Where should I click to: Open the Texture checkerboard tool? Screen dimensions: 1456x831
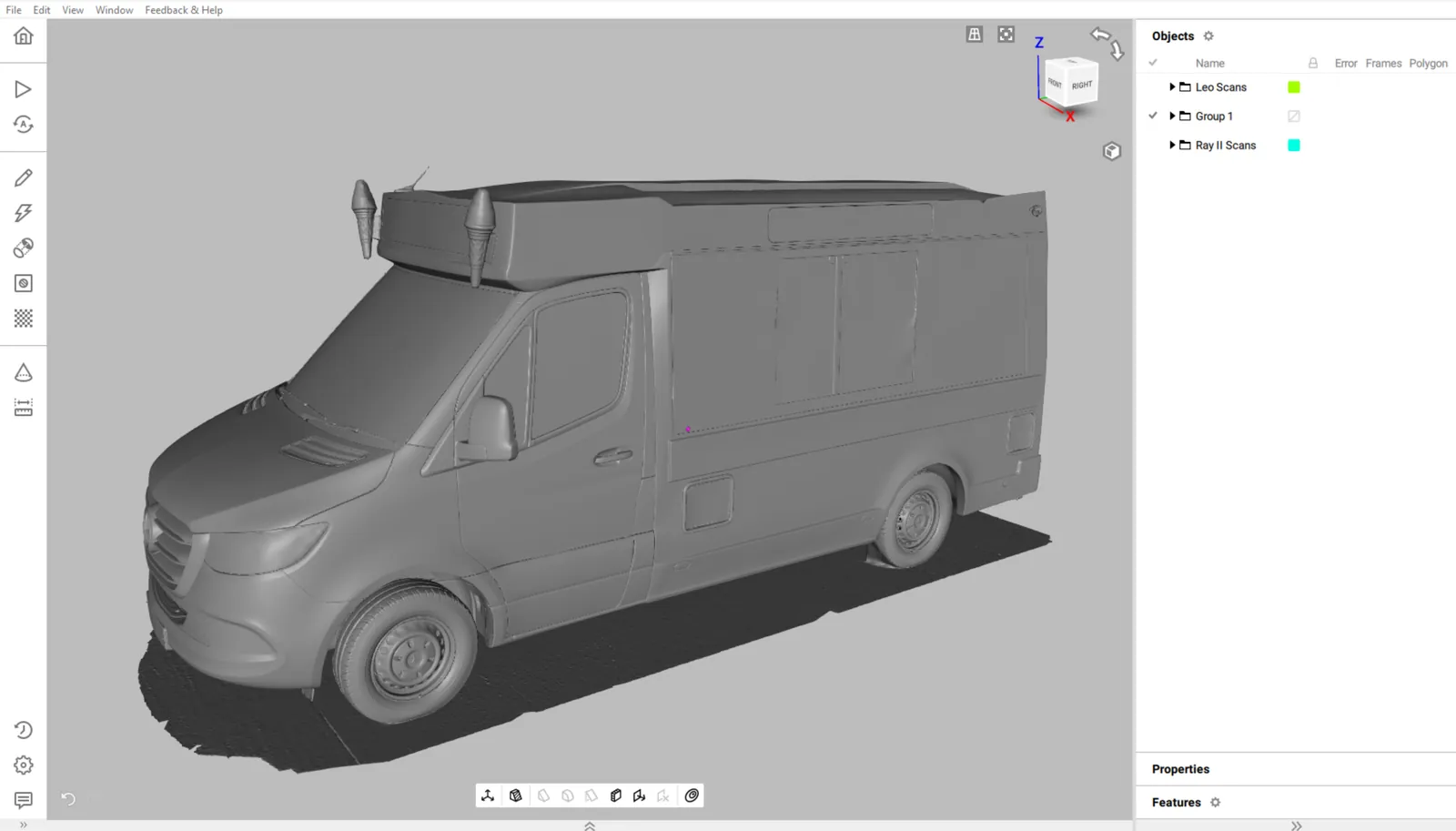tap(24, 319)
